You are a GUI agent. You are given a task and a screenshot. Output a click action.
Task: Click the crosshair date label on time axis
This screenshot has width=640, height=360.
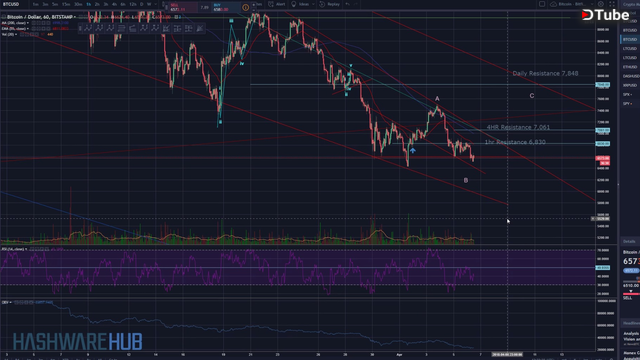pyautogui.click(x=507, y=355)
